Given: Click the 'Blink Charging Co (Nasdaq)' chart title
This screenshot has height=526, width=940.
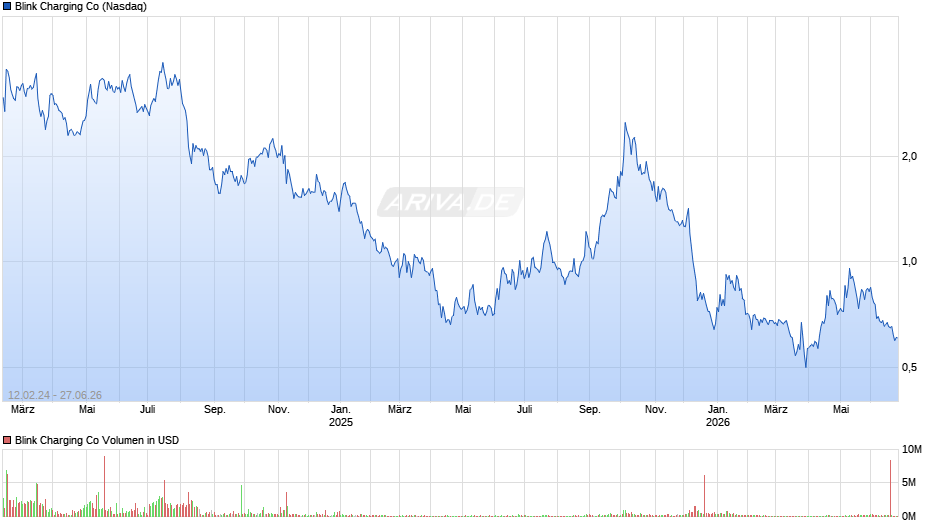Looking at the screenshot, I should 81,7.
